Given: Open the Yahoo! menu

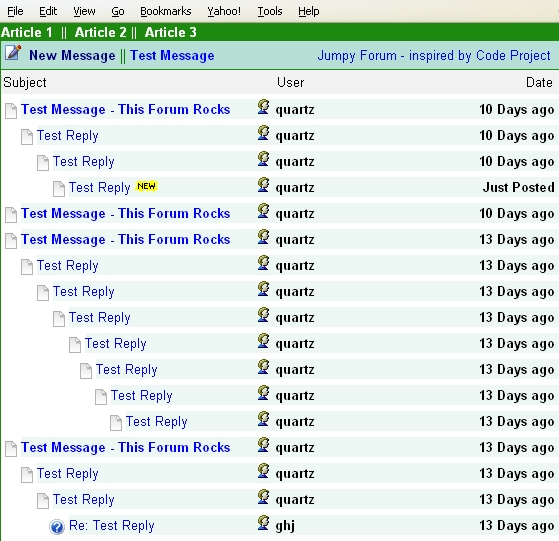Looking at the screenshot, I should (x=224, y=11).
